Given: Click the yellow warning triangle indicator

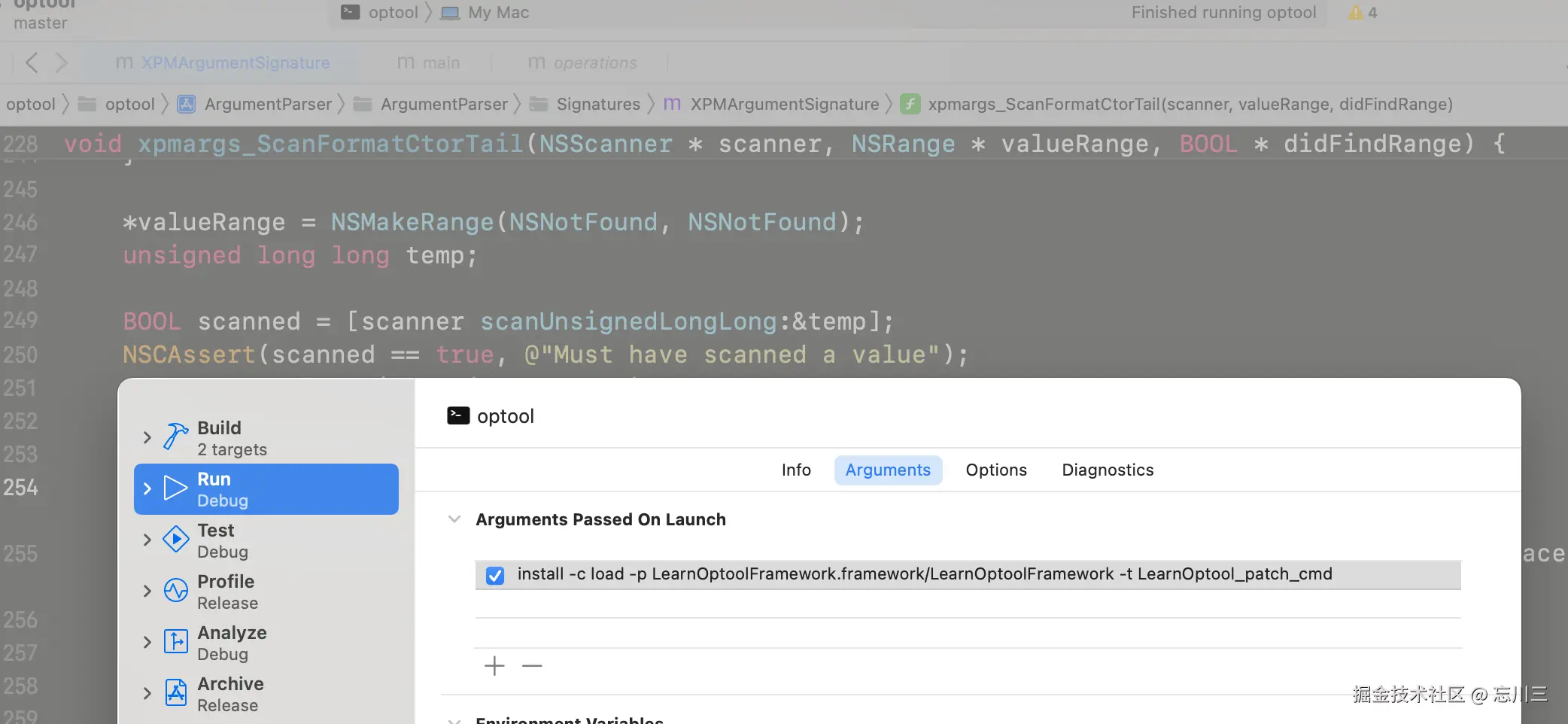Looking at the screenshot, I should coord(1356,13).
